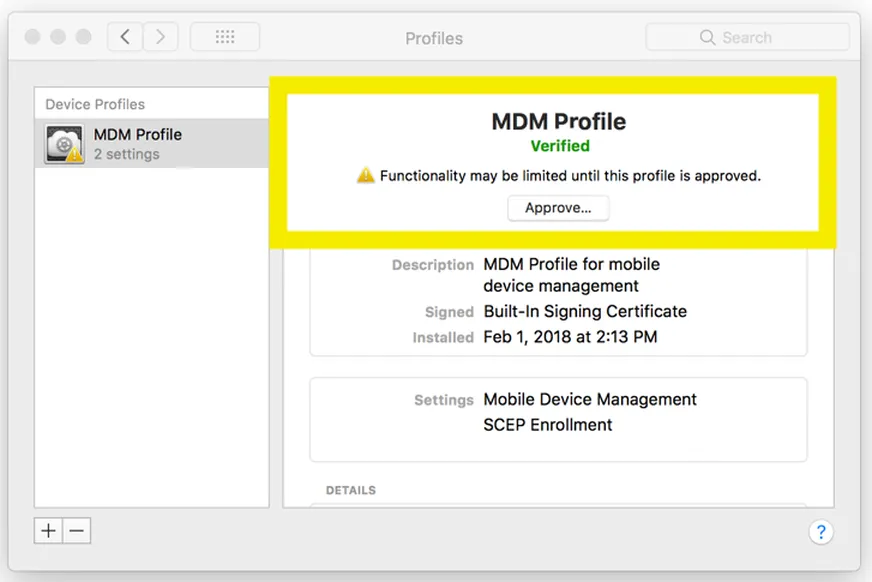Click the Back navigation arrow
The image size is (872, 582).
tap(124, 36)
